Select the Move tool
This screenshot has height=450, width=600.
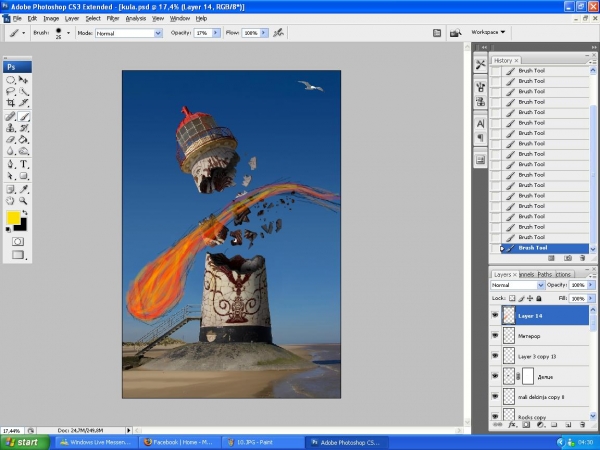pos(23,80)
